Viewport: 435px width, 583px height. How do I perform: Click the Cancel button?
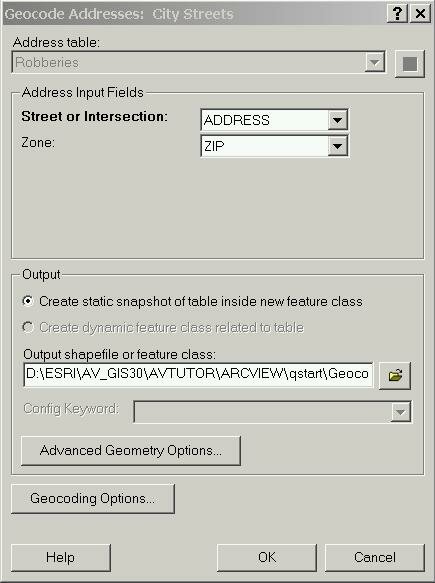coord(375,558)
